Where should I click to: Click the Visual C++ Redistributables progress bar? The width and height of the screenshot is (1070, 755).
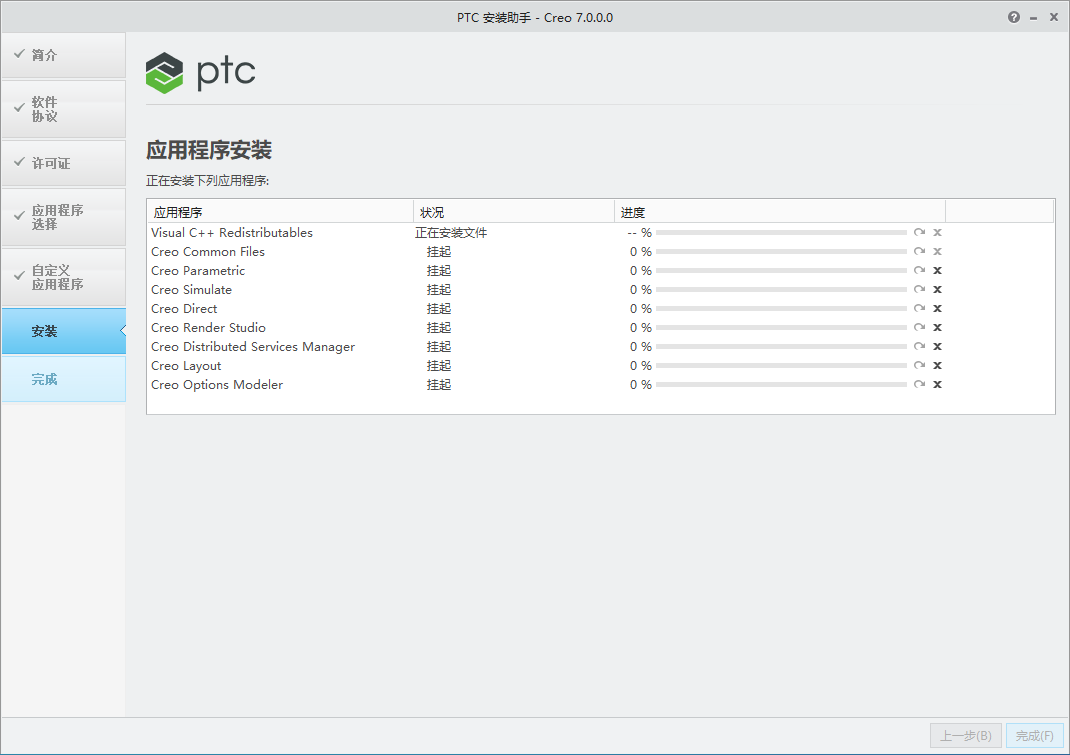coord(781,233)
